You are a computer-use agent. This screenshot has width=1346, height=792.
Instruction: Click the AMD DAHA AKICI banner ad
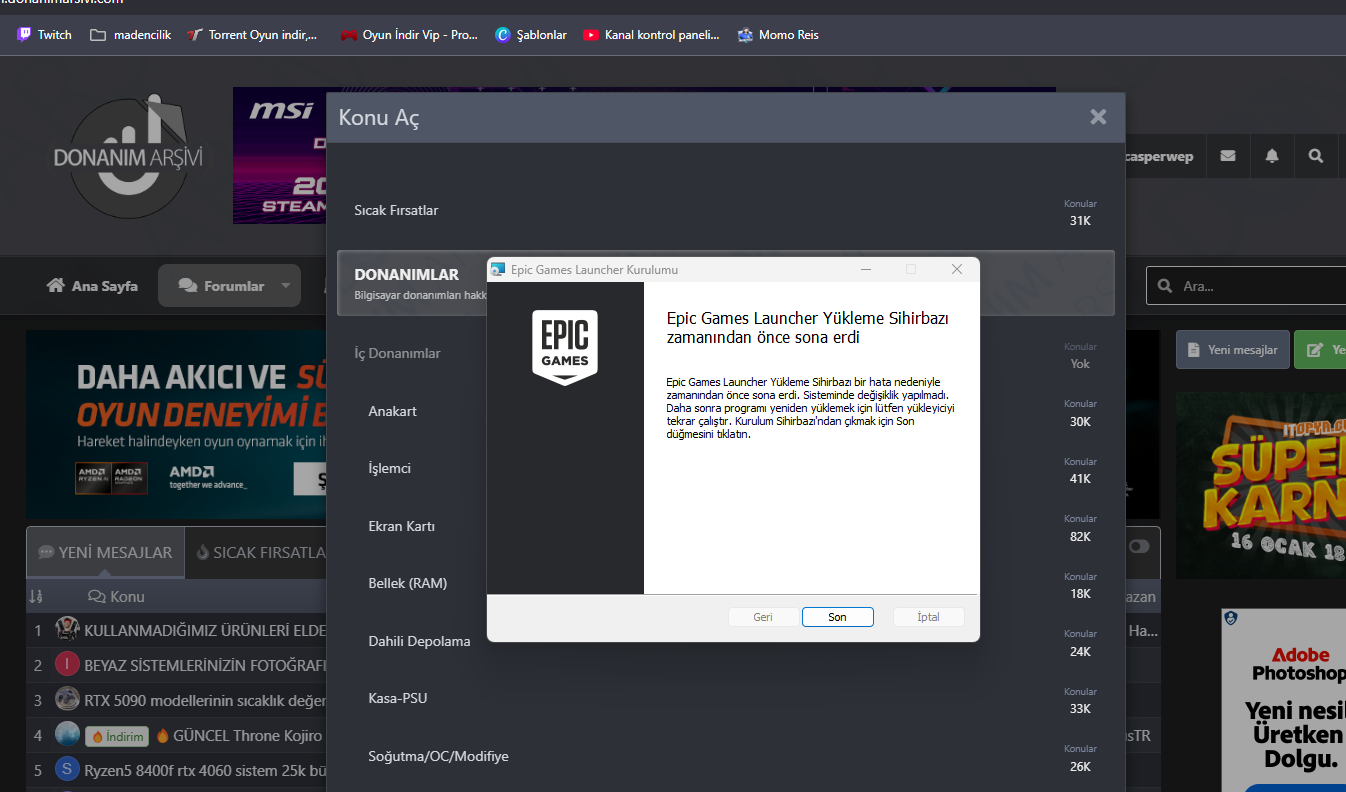coord(176,424)
